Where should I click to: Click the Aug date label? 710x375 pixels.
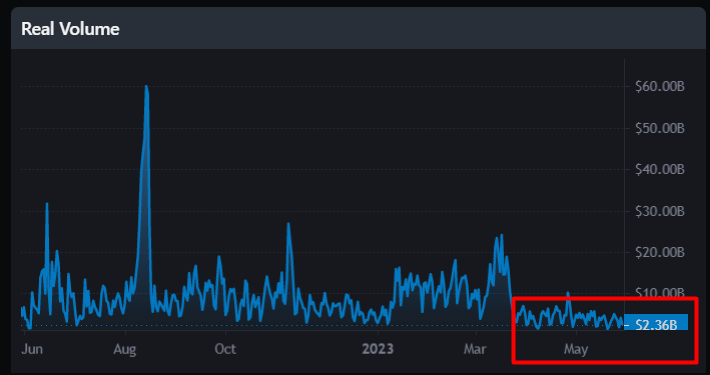click(125, 350)
